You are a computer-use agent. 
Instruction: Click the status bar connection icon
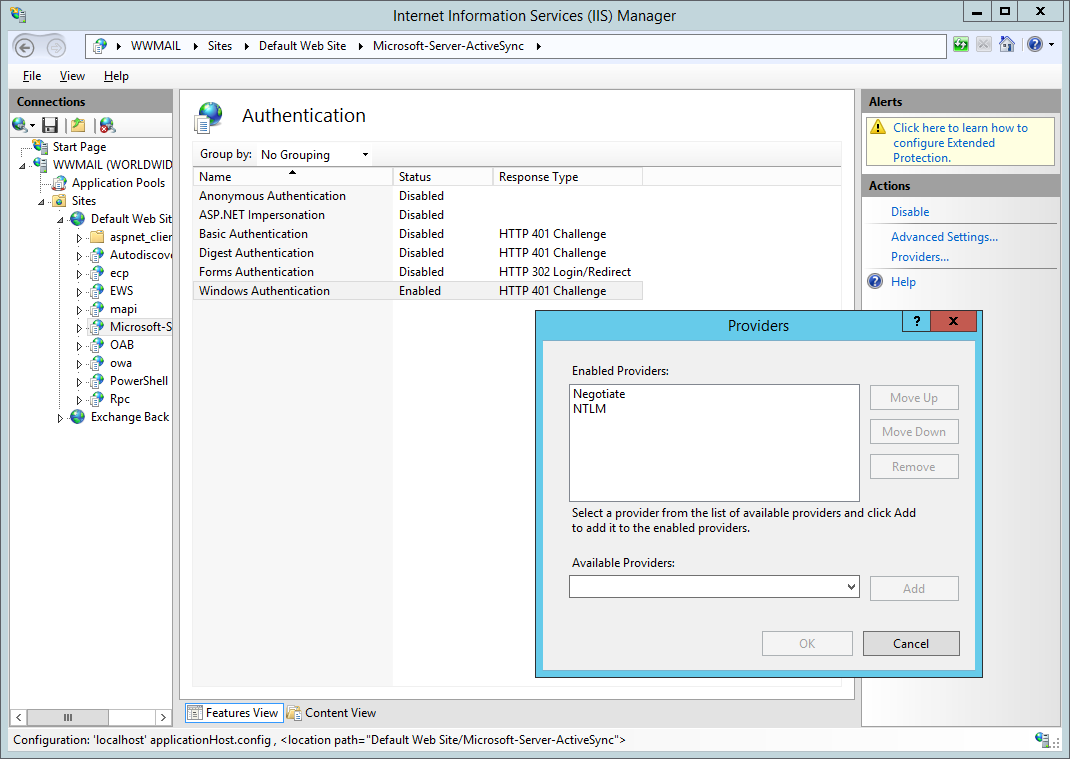(1041, 740)
